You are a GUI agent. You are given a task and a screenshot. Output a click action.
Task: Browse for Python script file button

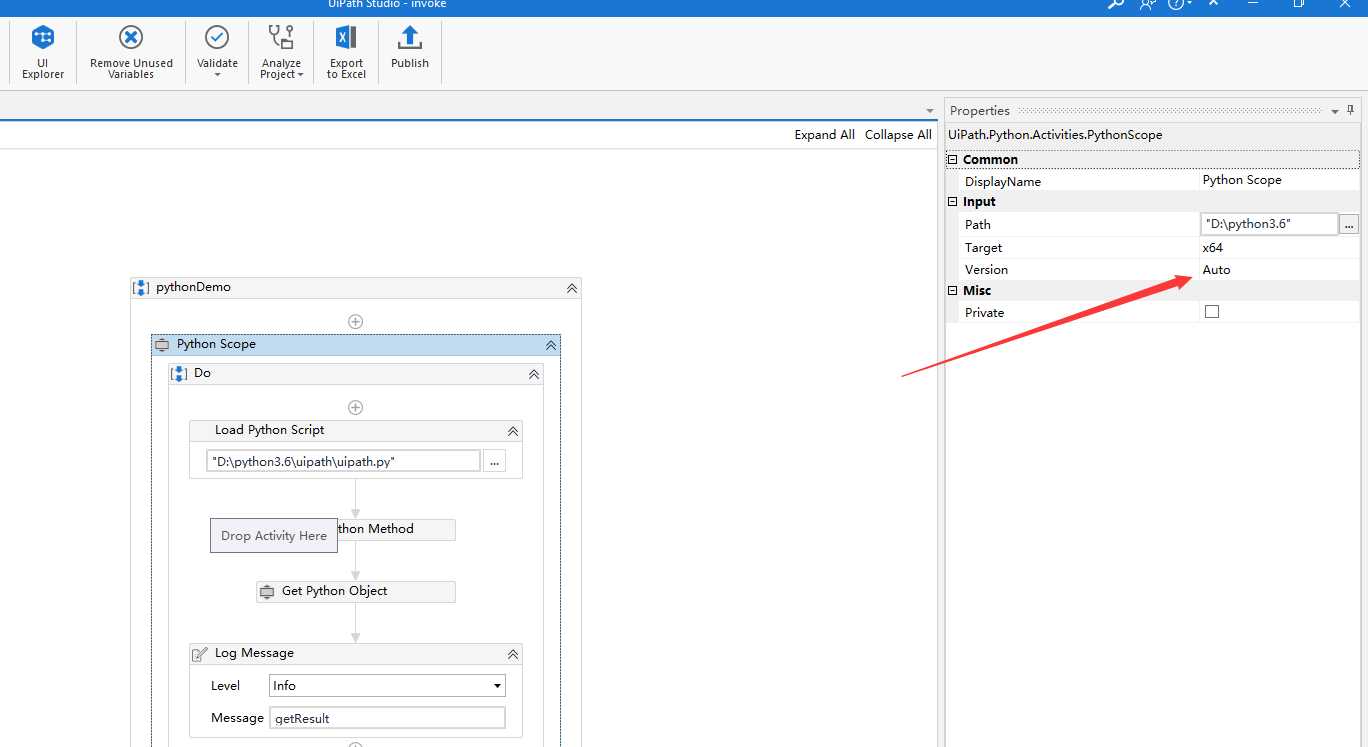pos(494,461)
